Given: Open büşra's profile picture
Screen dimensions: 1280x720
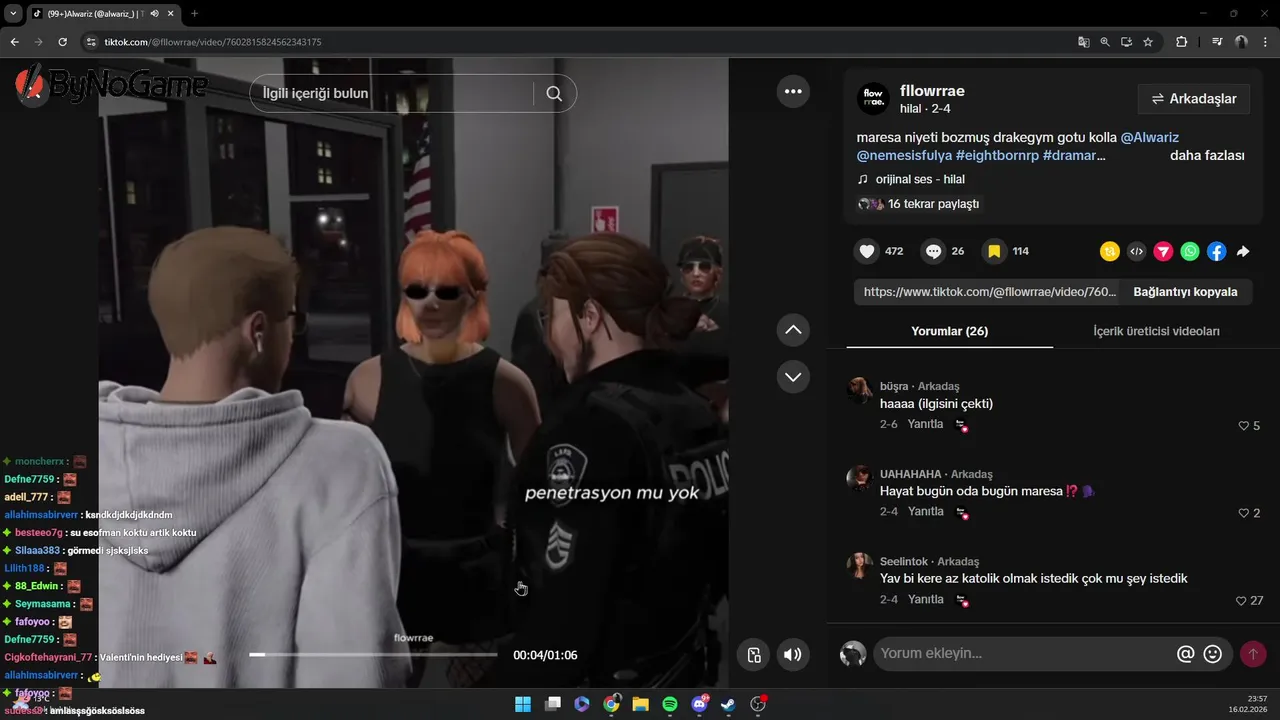Looking at the screenshot, I should pyautogui.click(x=859, y=391).
